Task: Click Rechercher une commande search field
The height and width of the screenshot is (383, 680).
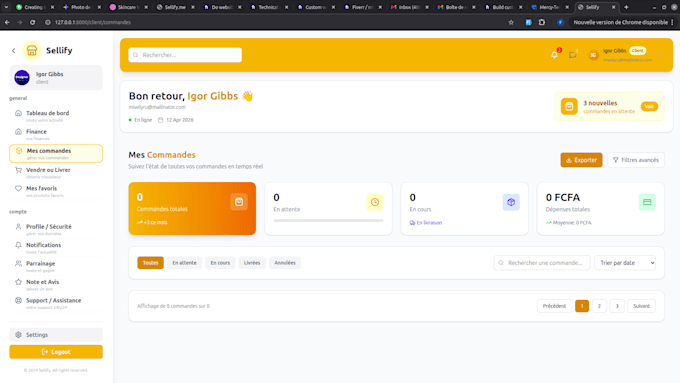Action: [542, 263]
